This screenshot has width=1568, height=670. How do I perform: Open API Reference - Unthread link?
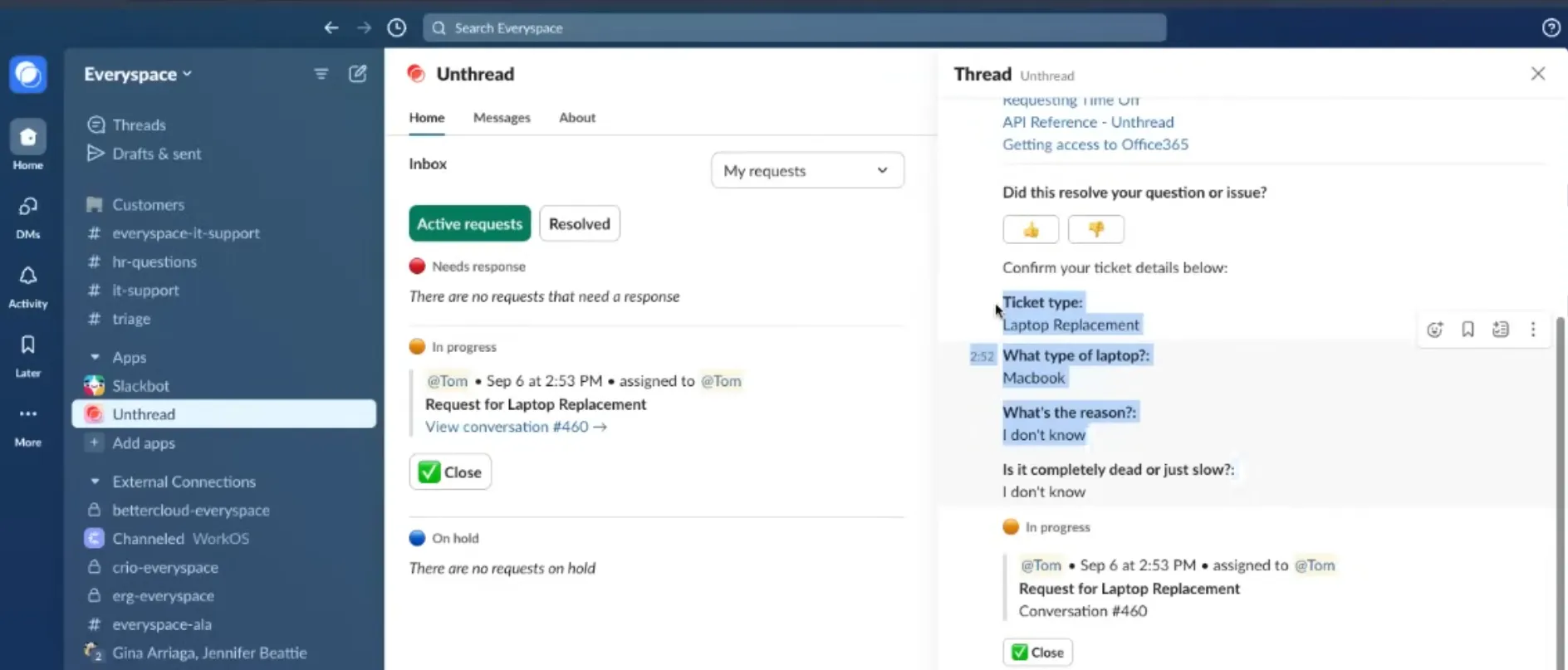pyautogui.click(x=1088, y=122)
